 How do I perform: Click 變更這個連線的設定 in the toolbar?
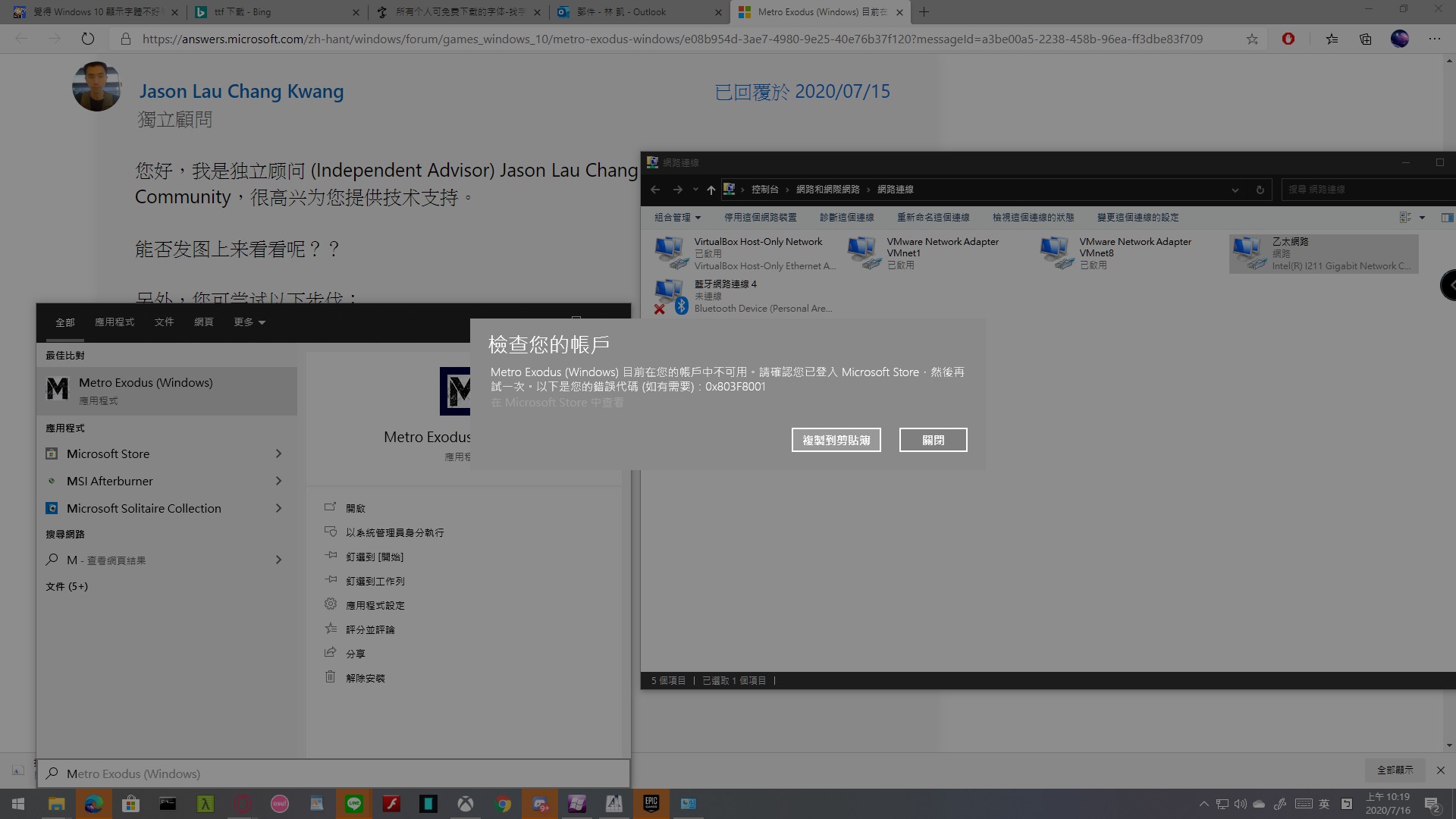(1137, 218)
